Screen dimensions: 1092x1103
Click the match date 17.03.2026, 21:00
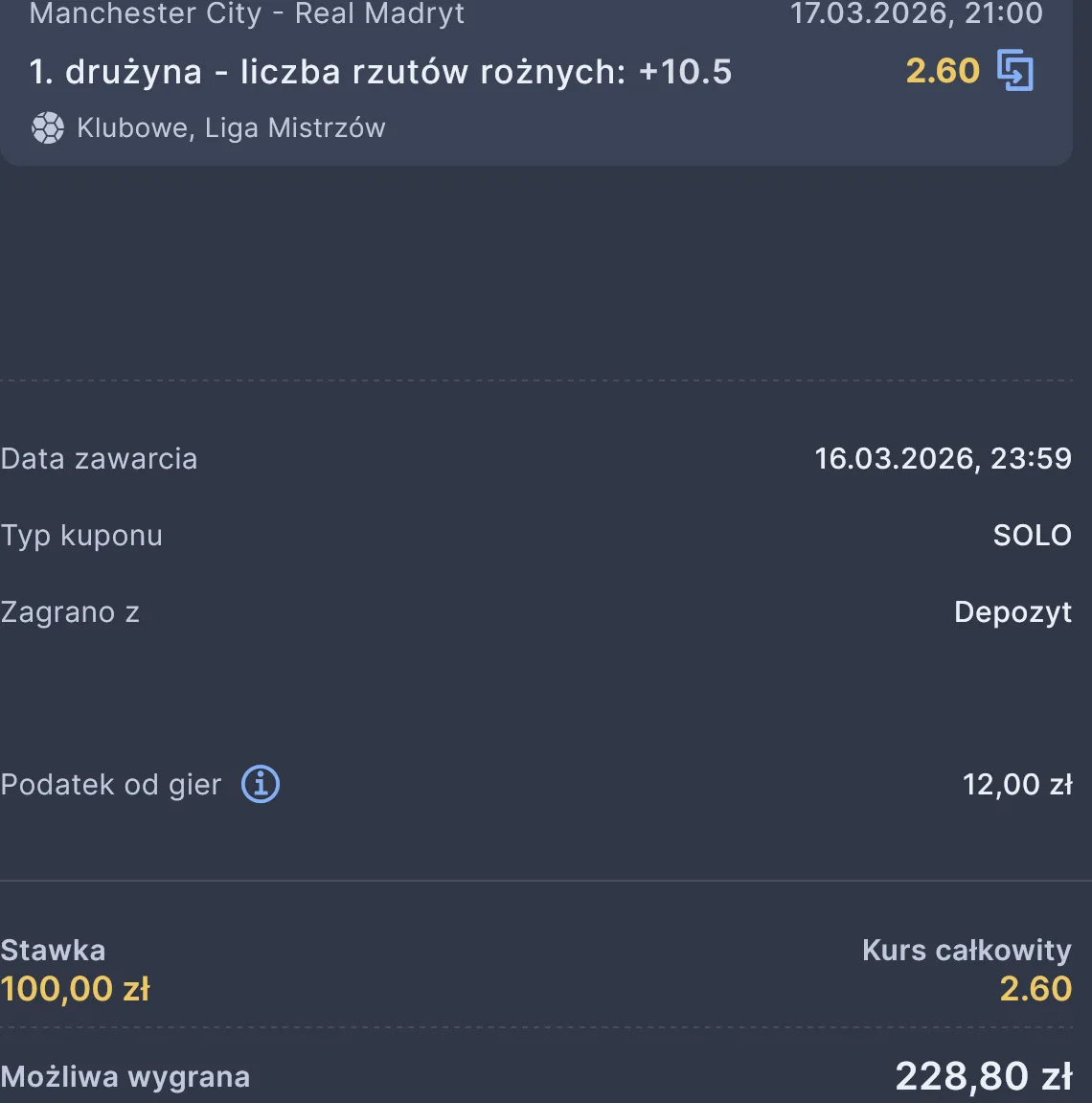[915, 14]
